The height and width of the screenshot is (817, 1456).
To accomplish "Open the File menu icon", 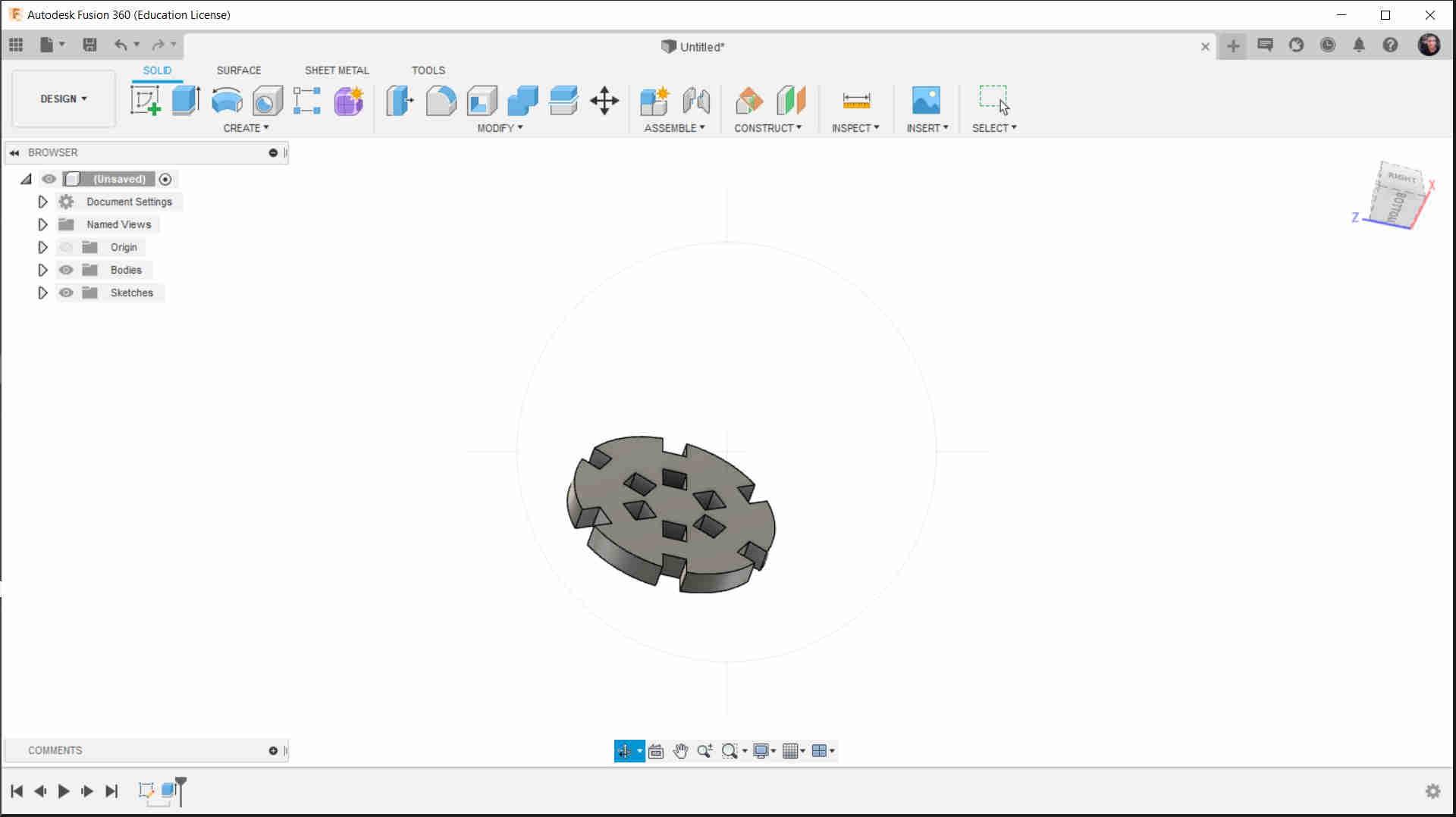I will click(47, 45).
